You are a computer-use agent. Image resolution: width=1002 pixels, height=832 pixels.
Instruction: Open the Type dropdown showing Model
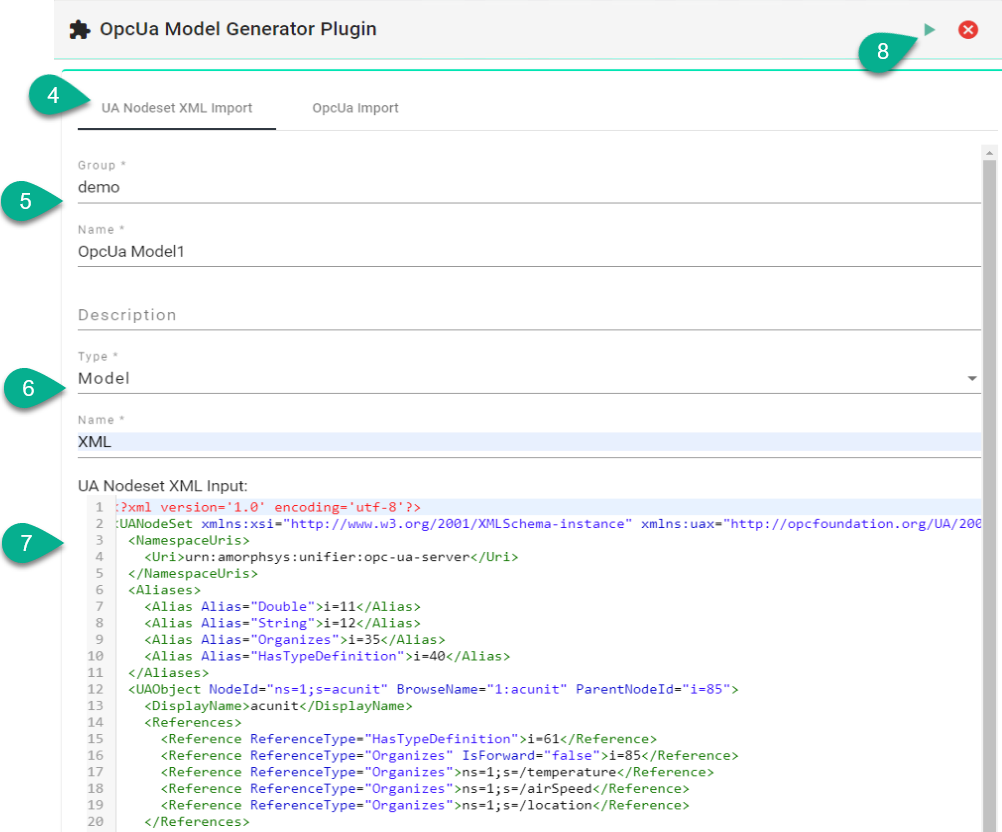(x=528, y=379)
